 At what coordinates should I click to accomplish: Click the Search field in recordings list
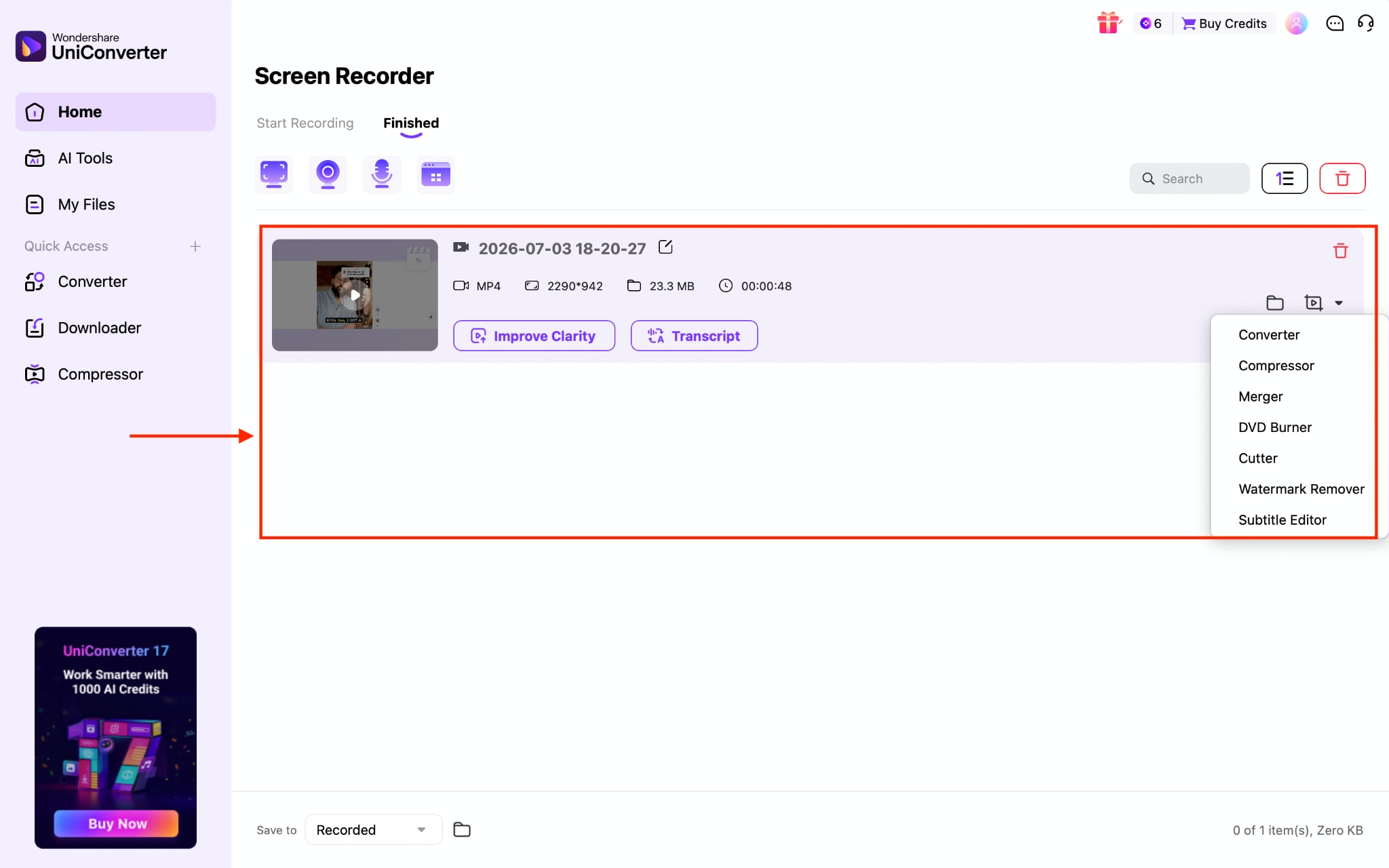click(1190, 178)
